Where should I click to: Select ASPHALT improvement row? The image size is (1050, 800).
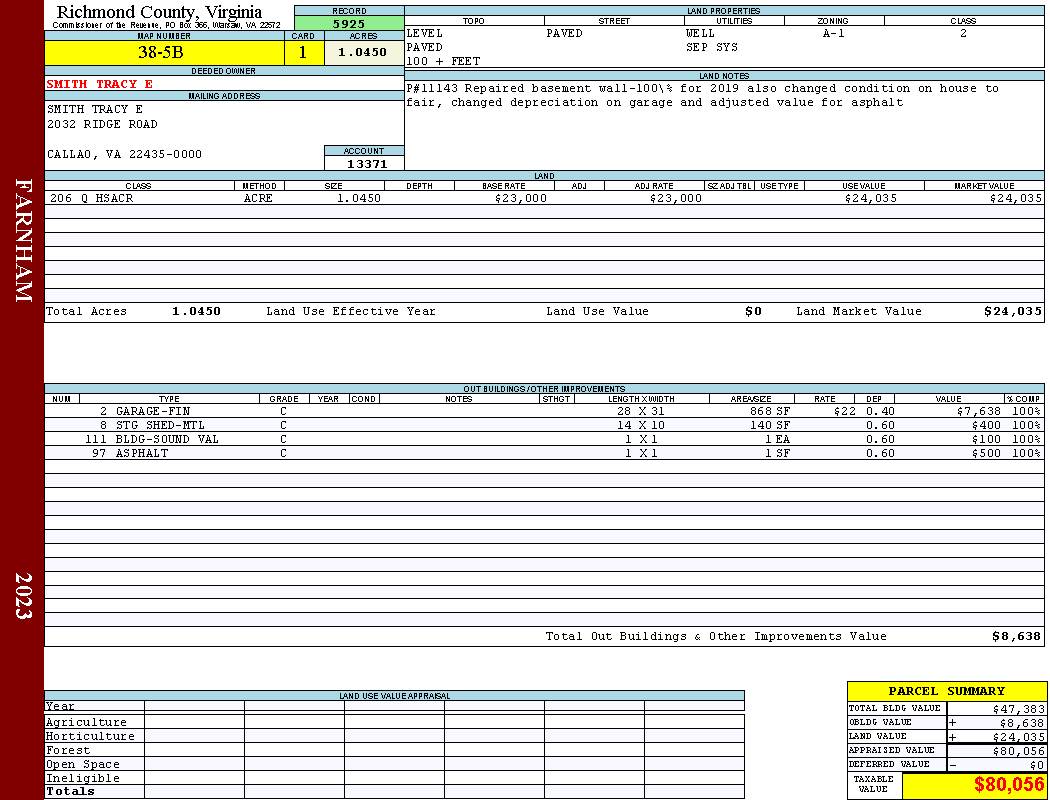[x=544, y=453]
